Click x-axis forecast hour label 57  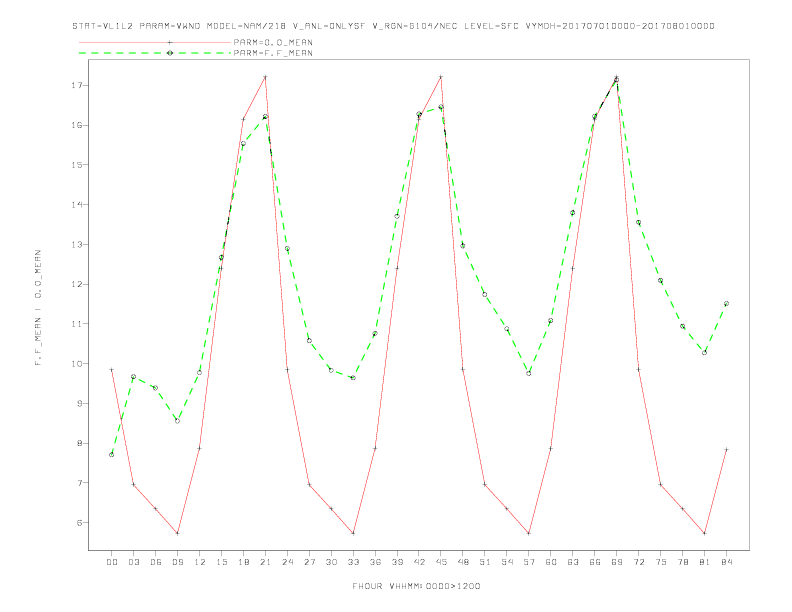[x=529, y=562]
